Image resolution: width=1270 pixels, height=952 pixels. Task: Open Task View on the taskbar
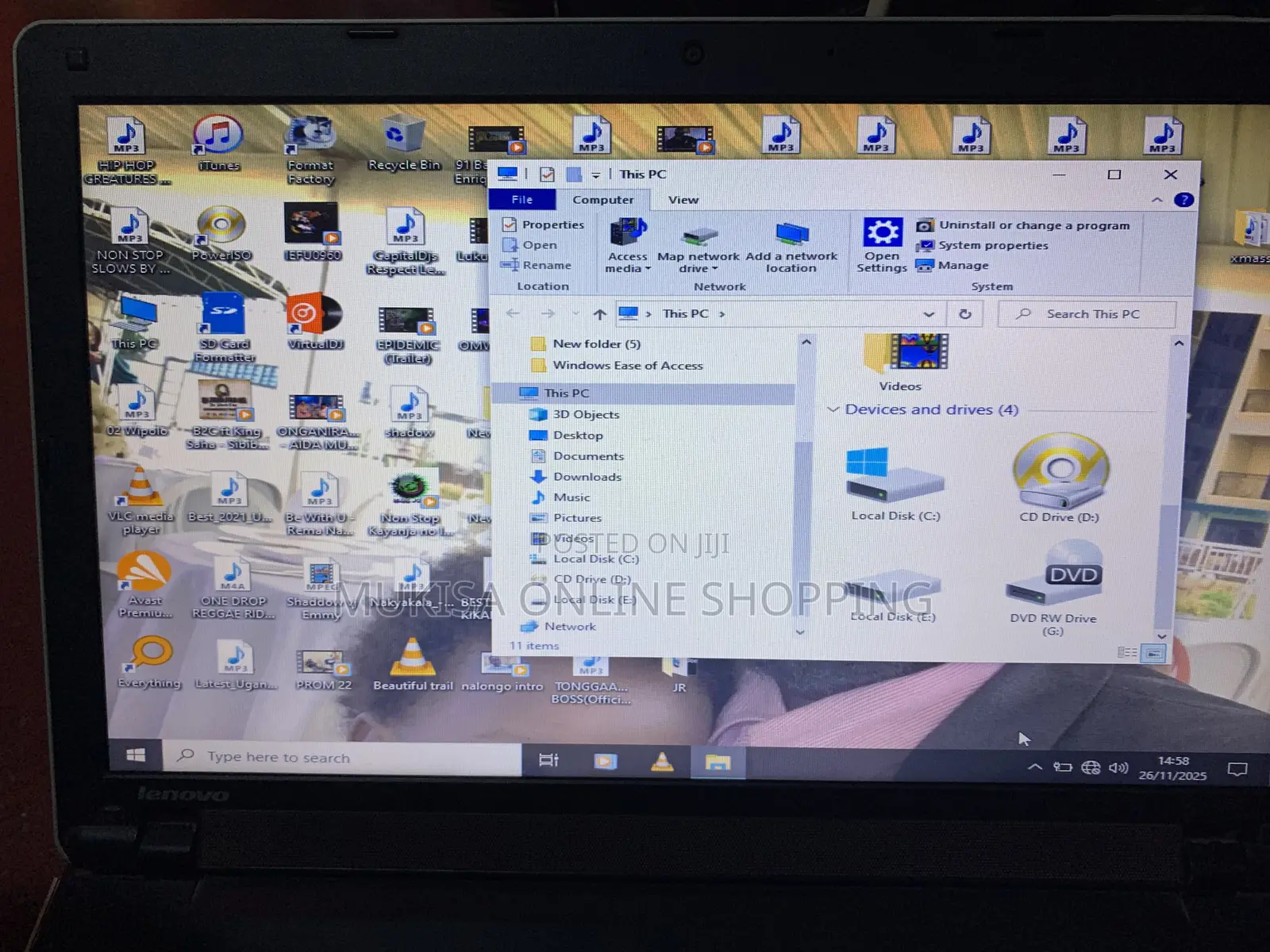point(548,761)
